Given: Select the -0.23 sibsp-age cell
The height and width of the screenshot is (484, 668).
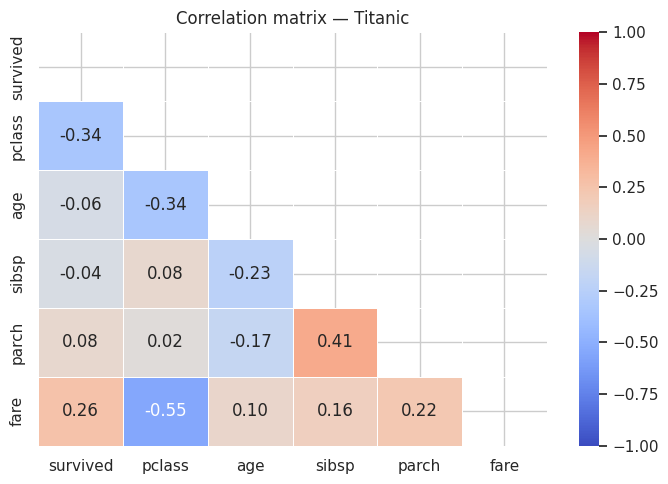Looking at the screenshot, I should [x=250, y=274].
